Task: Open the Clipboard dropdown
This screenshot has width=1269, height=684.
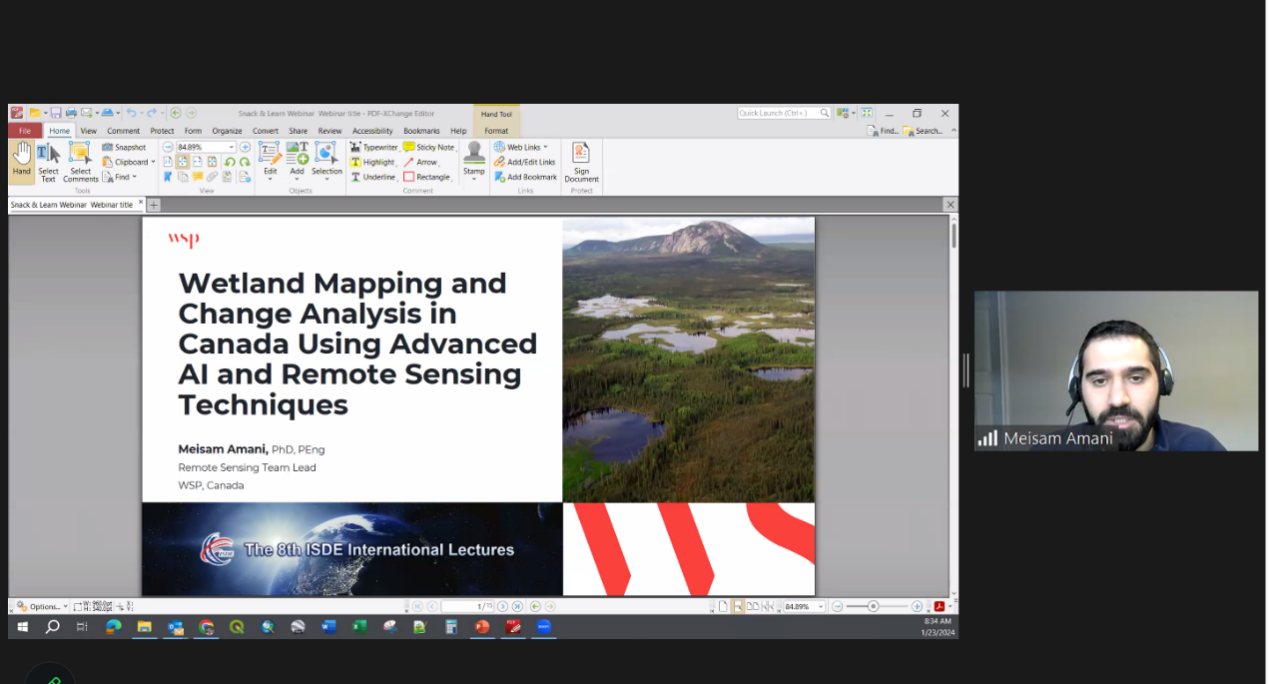Action: tap(129, 162)
